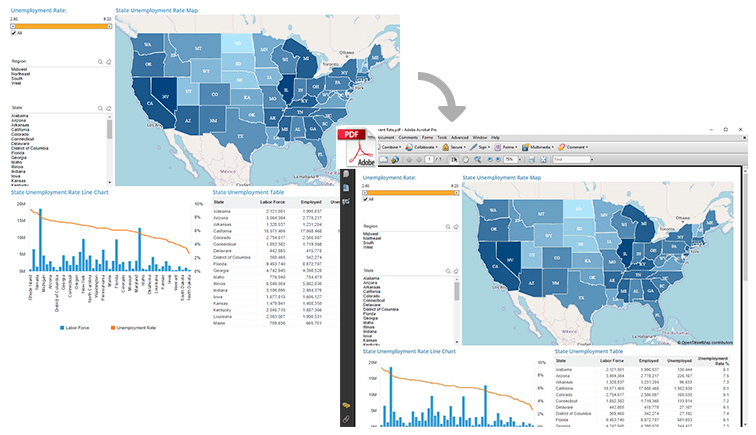Click scroll-down arrow of left State list
This screenshot has height=435, width=756.
pos(110,183)
